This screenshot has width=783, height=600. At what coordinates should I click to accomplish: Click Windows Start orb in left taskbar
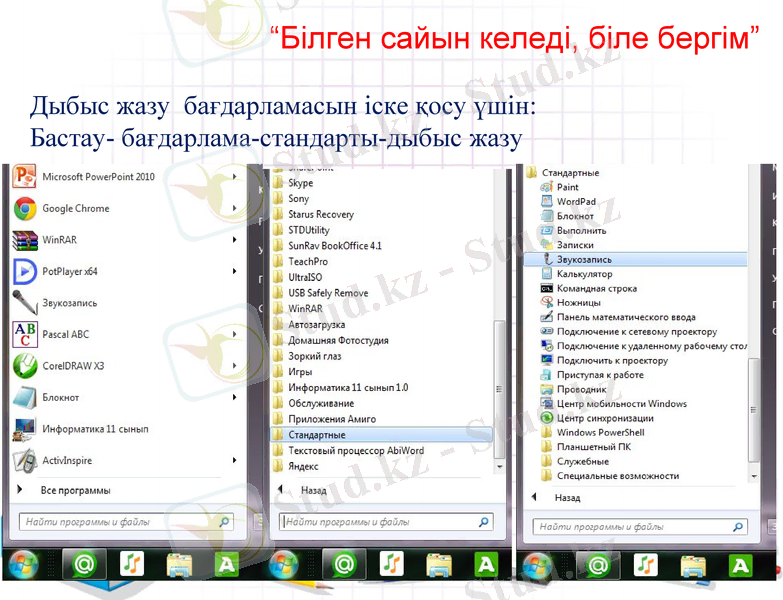pyautogui.click(x=24, y=565)
